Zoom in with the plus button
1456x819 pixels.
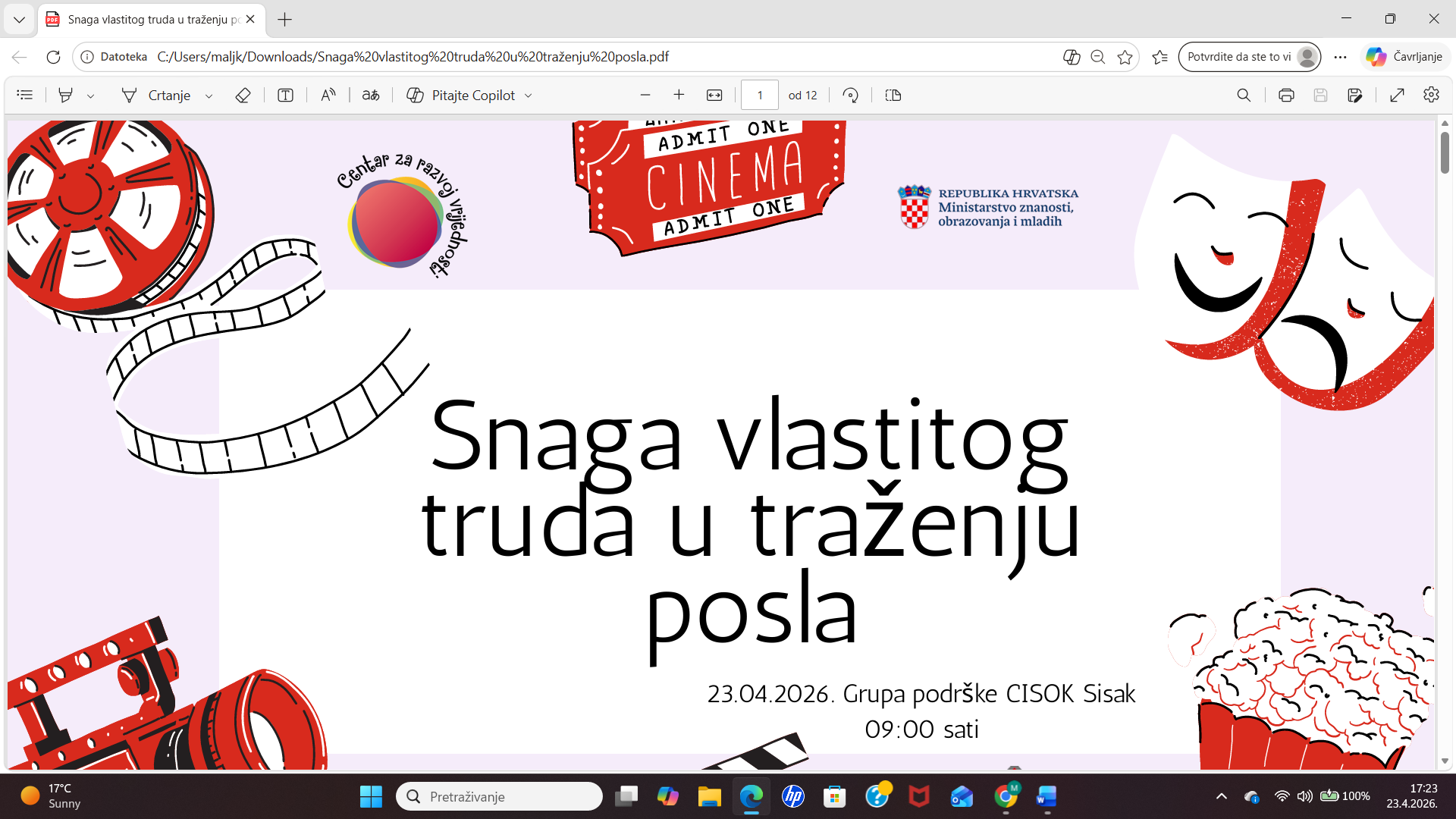(679, 95)
